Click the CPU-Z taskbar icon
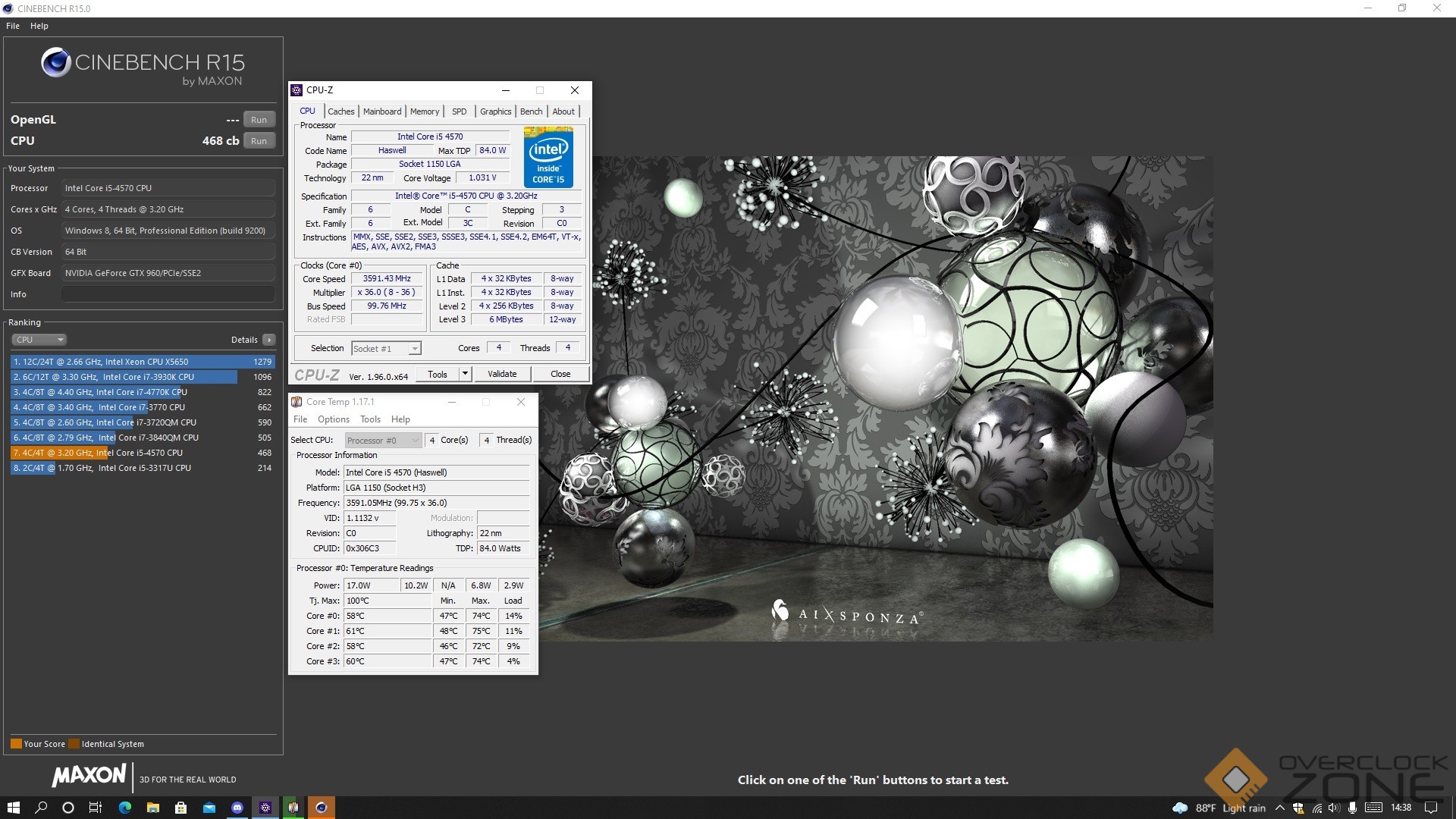The height and width of the screenshot is (819, 1456). [x=265, y=808]
